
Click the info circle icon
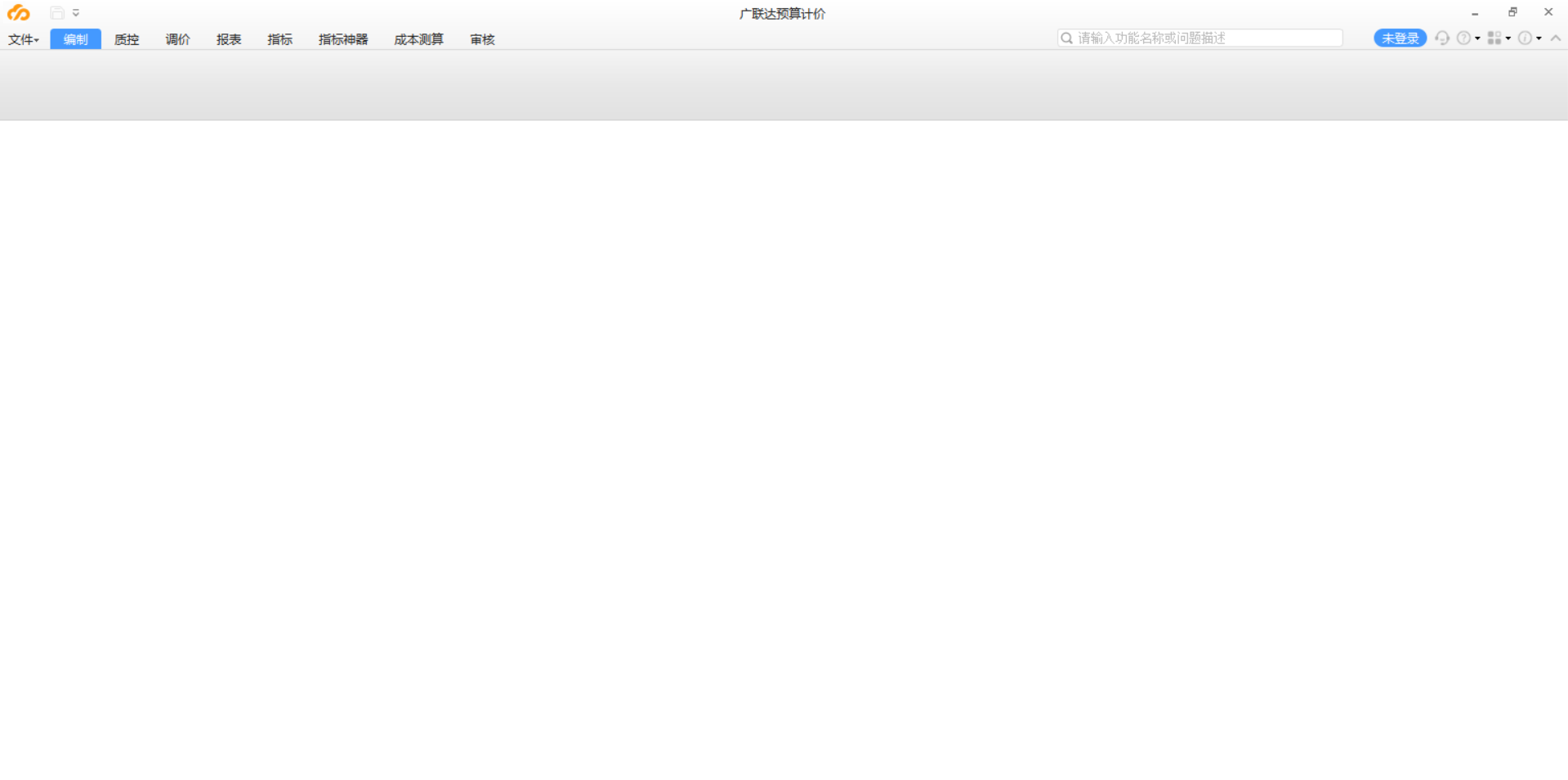coord(1525,38)
